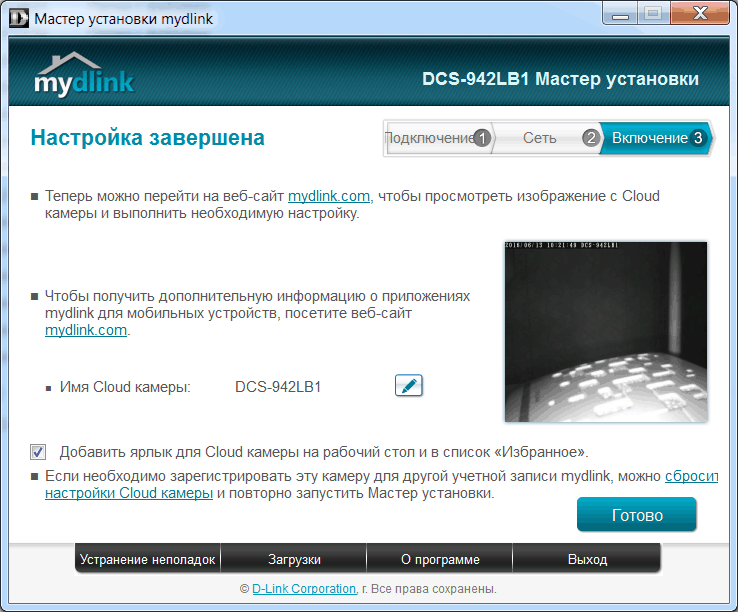738x612 pixels.
Task: Click the mydlink logo in the header
Action: pos(84,73)
